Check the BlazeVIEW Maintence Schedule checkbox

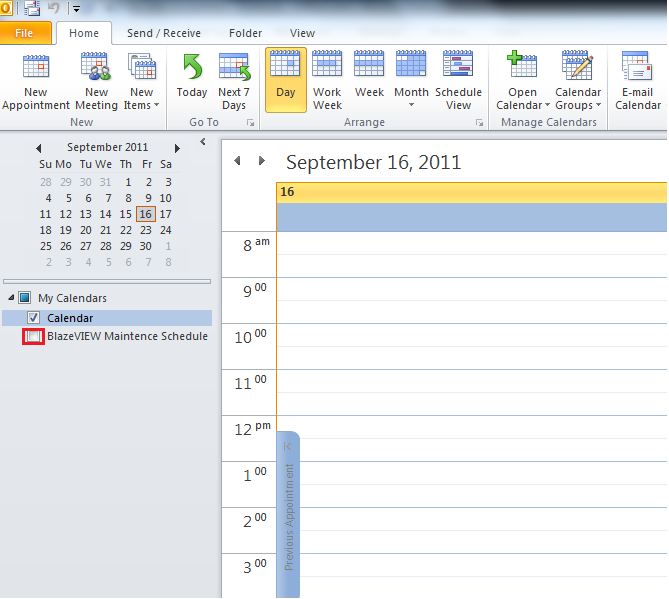tap(33, 336)
